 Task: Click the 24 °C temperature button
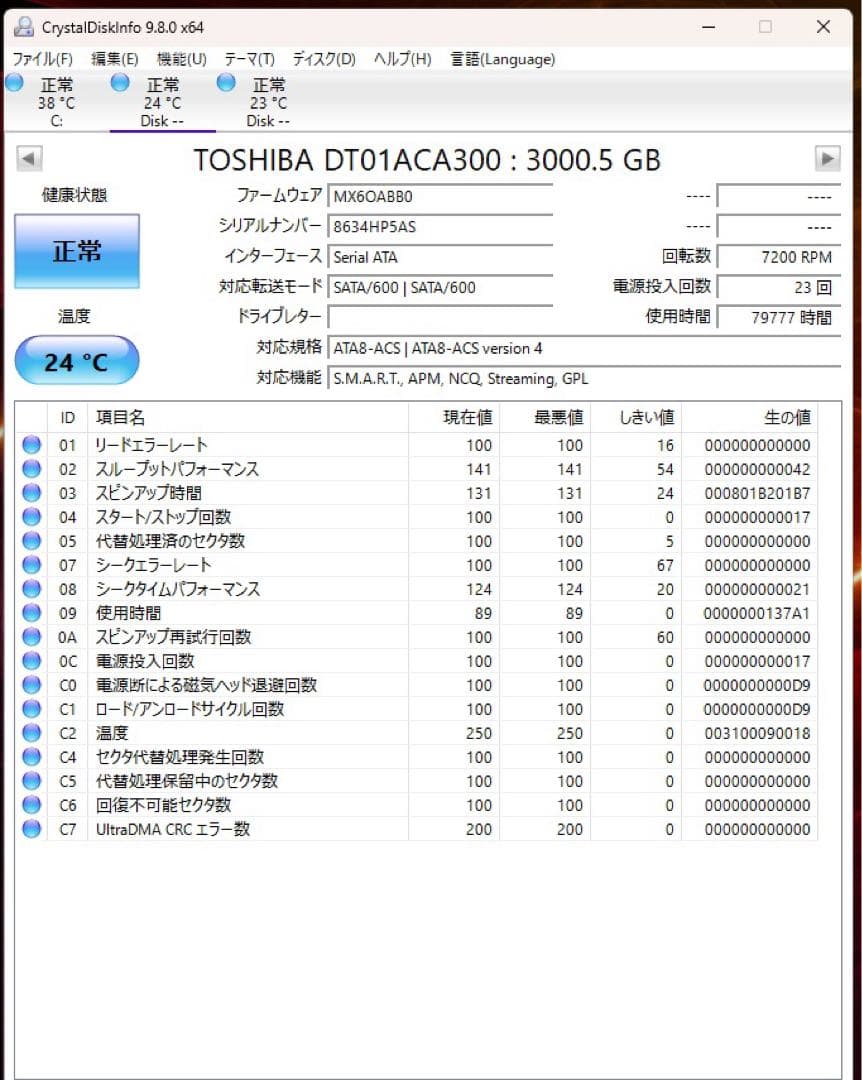tap(76, 361)
